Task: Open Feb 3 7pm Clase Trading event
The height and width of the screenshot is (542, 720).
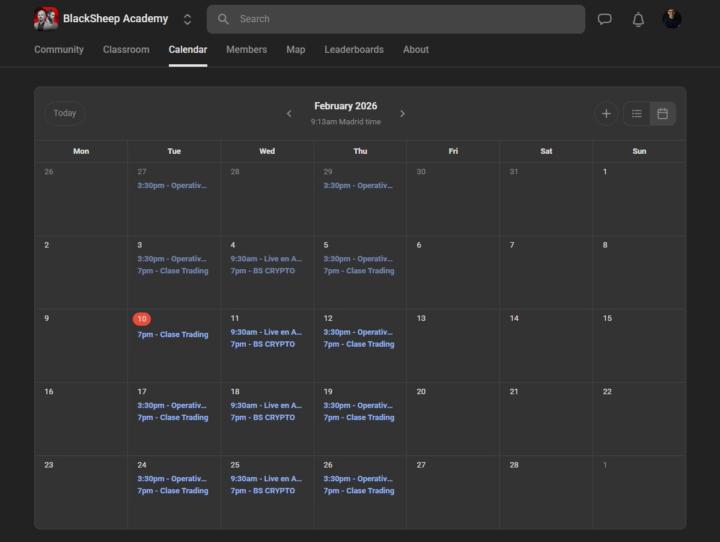Action: pos(173,271)
